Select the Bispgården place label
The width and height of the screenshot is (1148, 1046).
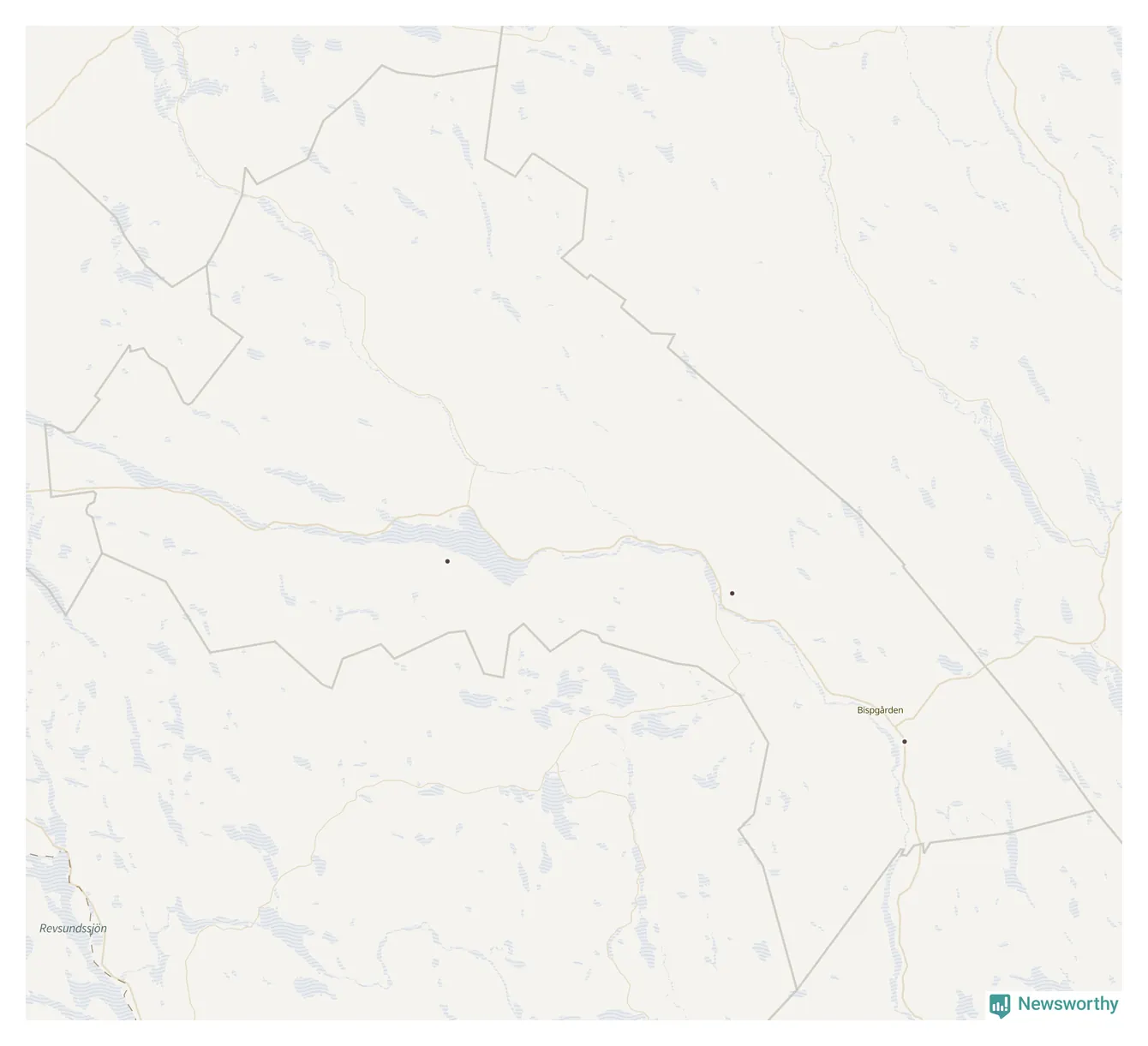tap(880, 710)
